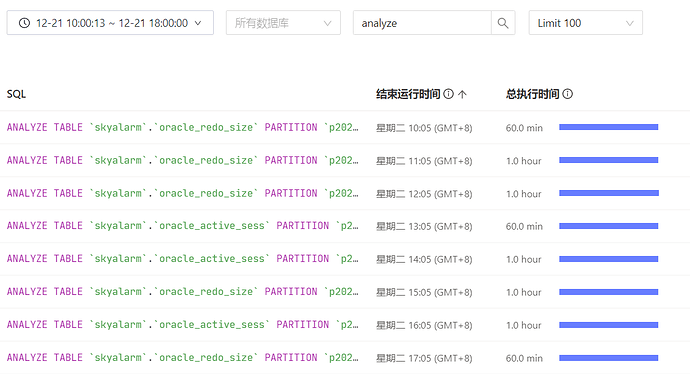Viewport: 690px width, 374px height.
Task: Click the end time 星期二 13:05 (GMT+8)
Action: coord(424,227)
